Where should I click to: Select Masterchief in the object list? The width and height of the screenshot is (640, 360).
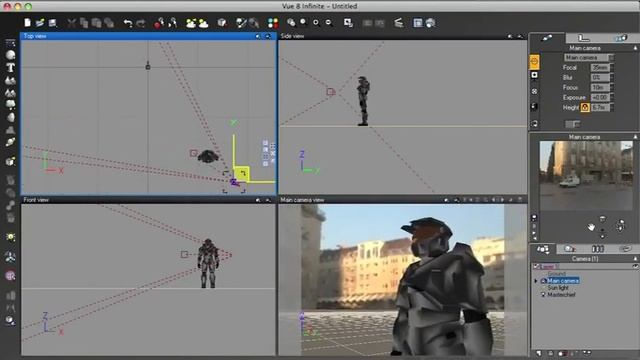[561, 295]
